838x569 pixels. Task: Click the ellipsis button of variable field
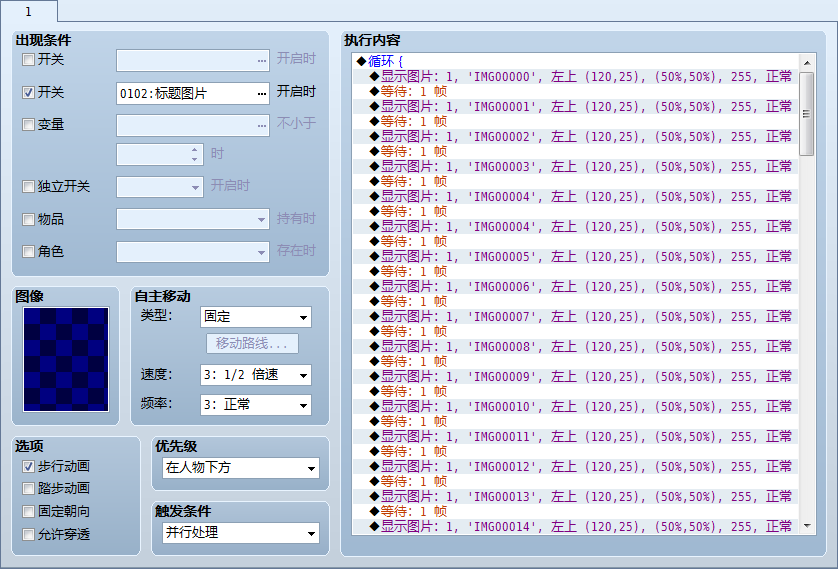(261, 126)
